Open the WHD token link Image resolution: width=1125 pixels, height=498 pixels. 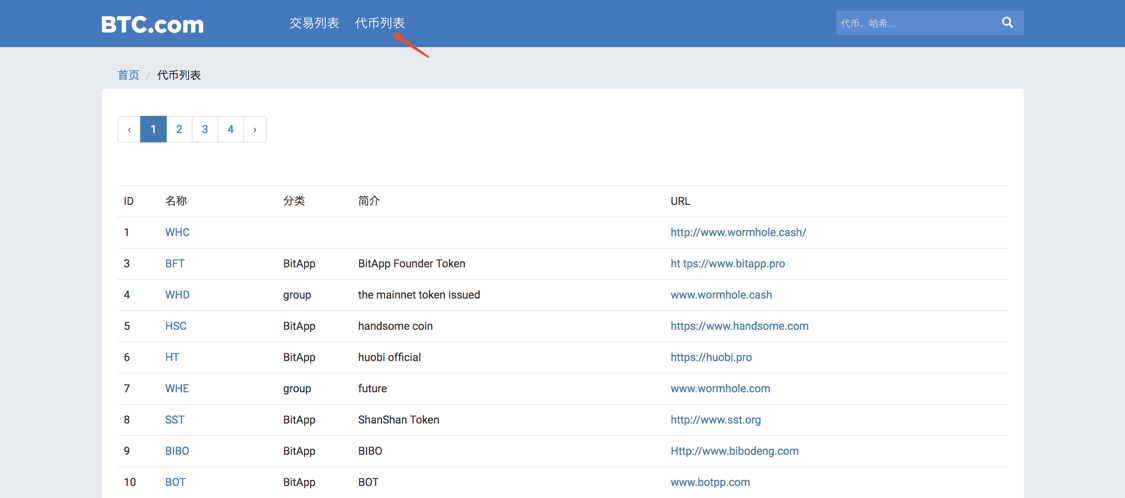(177, 295)
